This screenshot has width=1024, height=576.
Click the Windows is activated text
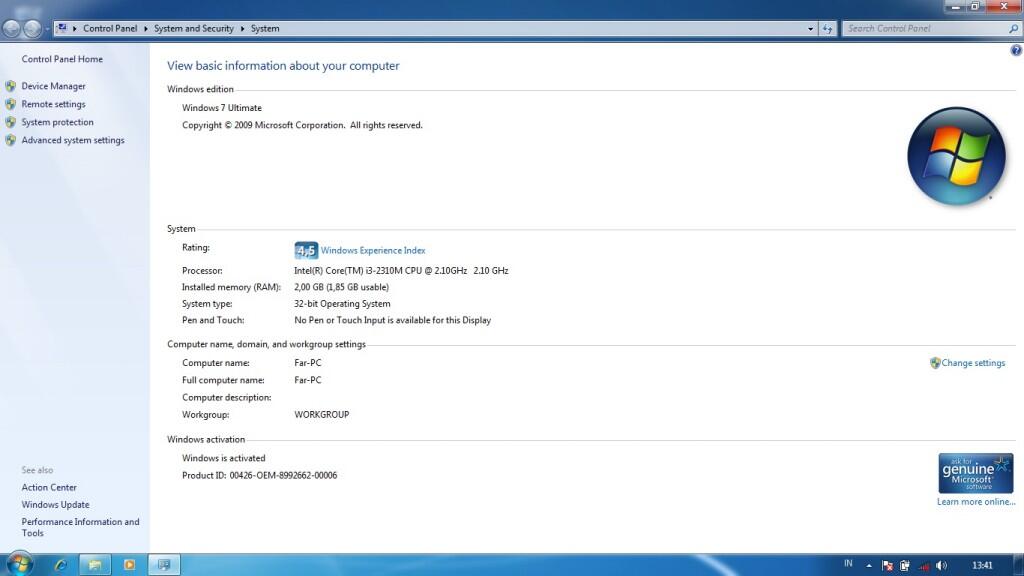pos(223,458)
